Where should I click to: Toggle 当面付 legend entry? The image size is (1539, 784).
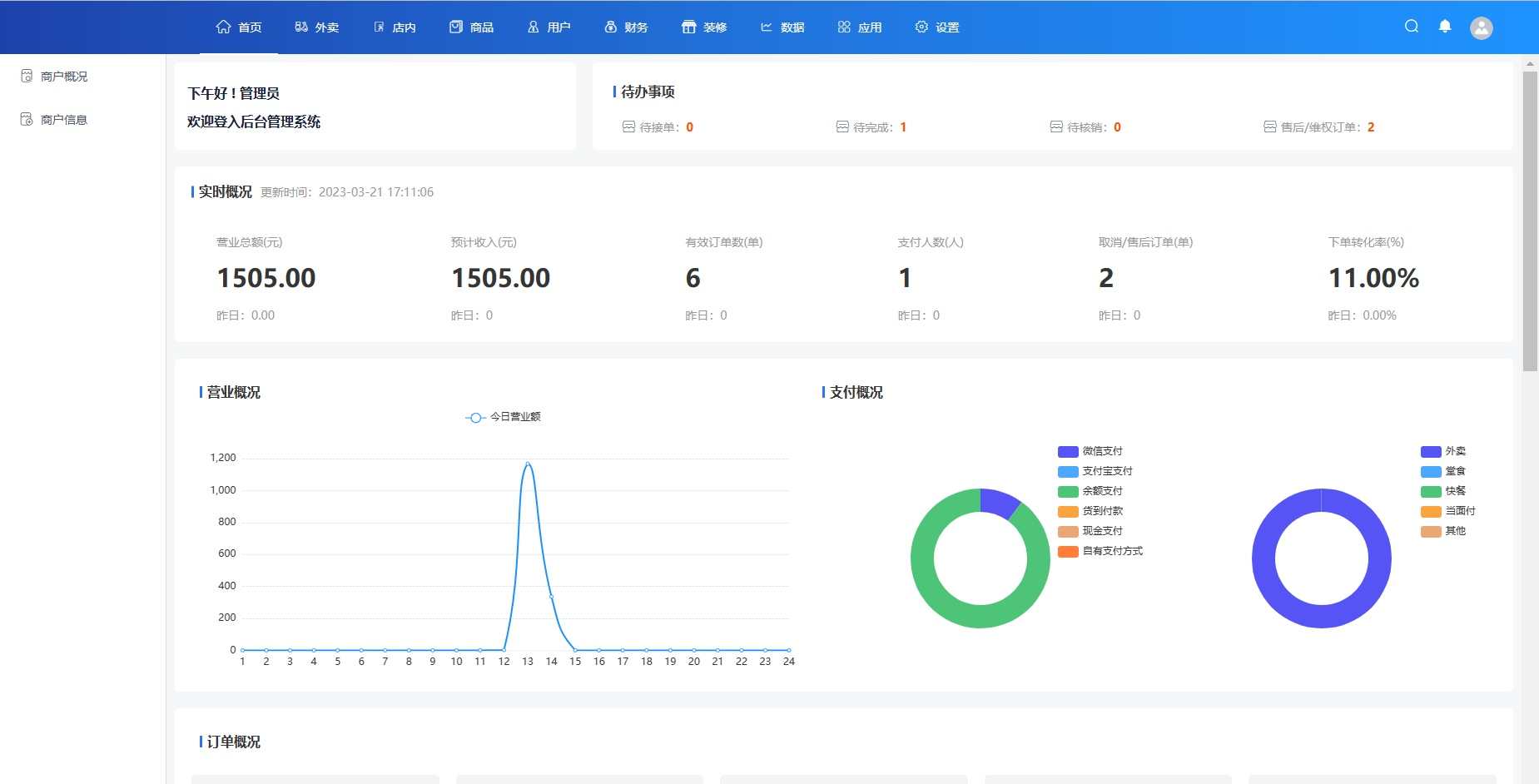point(1448,511)
